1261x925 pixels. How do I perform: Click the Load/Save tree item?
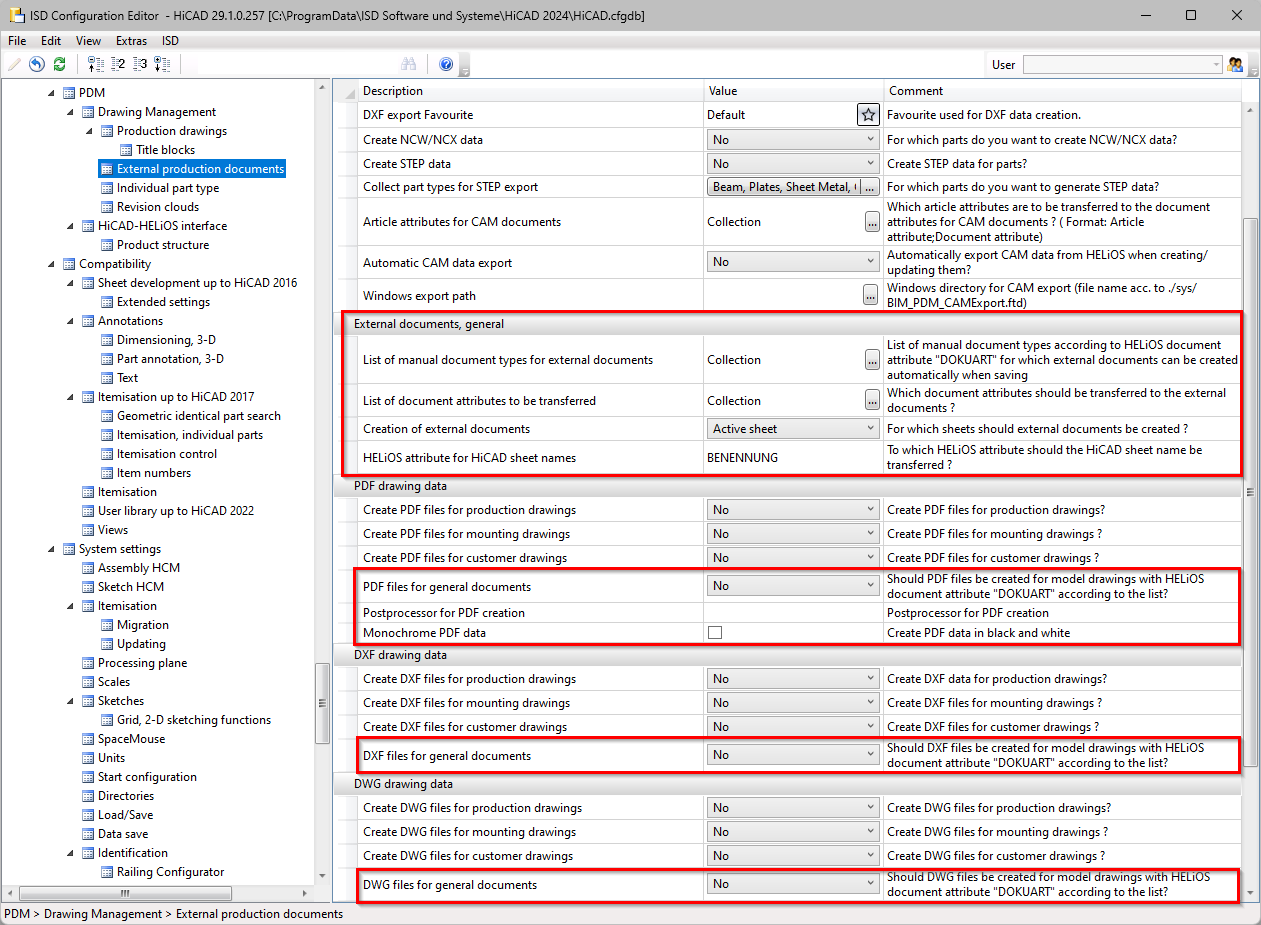125,815
